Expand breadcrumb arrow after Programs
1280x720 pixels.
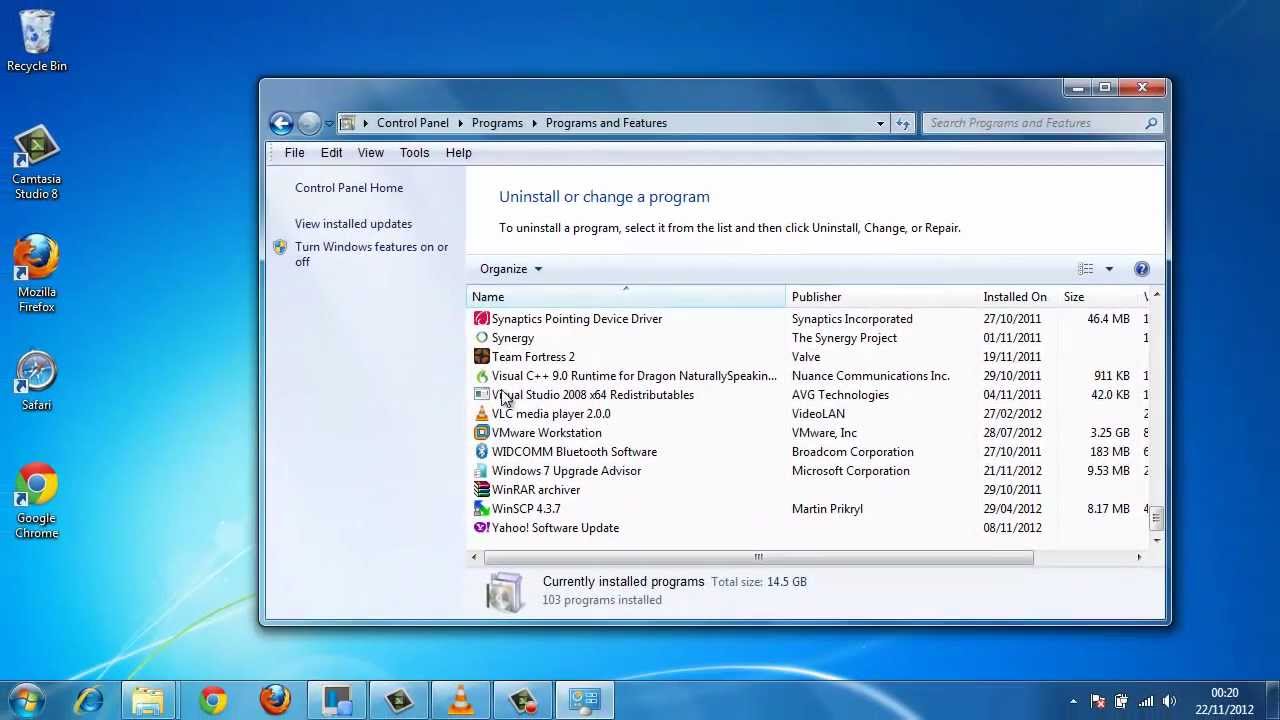click(534, 123)
